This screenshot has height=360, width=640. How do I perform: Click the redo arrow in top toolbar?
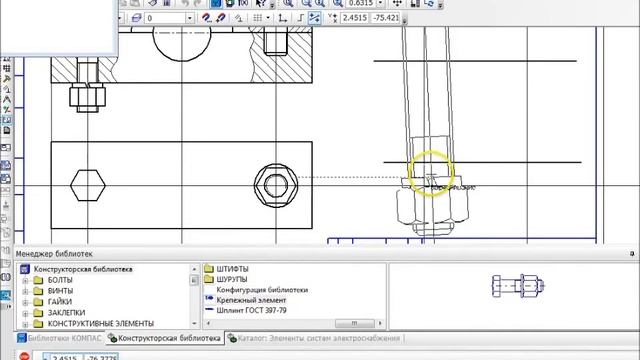click(x=198, y=3)
